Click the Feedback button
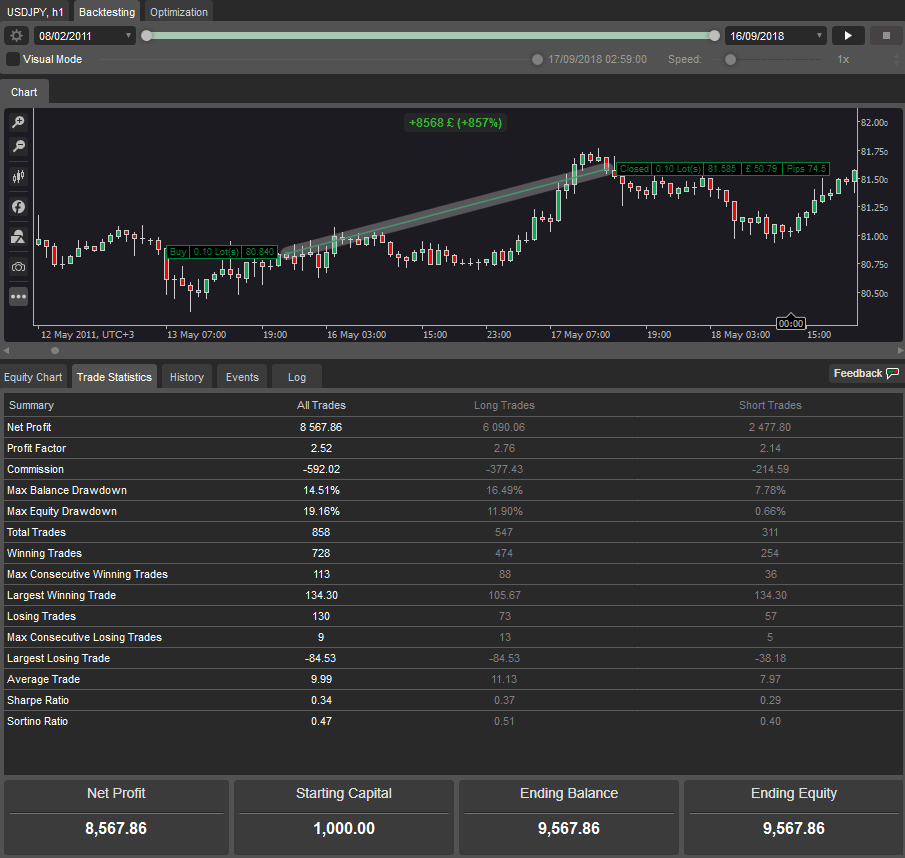This screenshot has height=858, width=905. coord(865,373)
